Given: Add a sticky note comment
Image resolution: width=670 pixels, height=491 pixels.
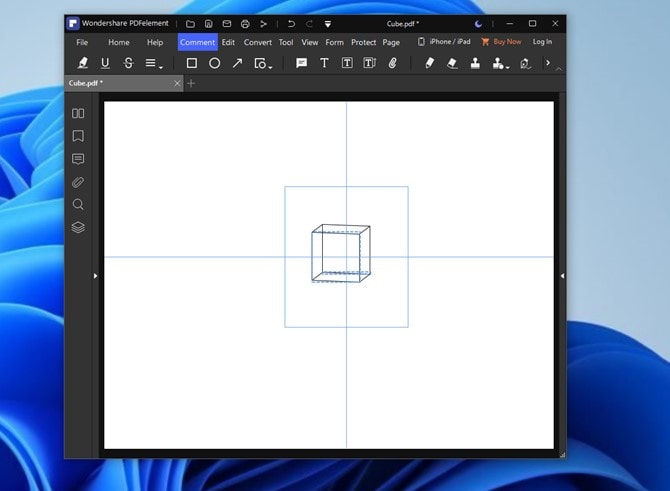Looking at the screenshot, I should [x=301, y=63].
